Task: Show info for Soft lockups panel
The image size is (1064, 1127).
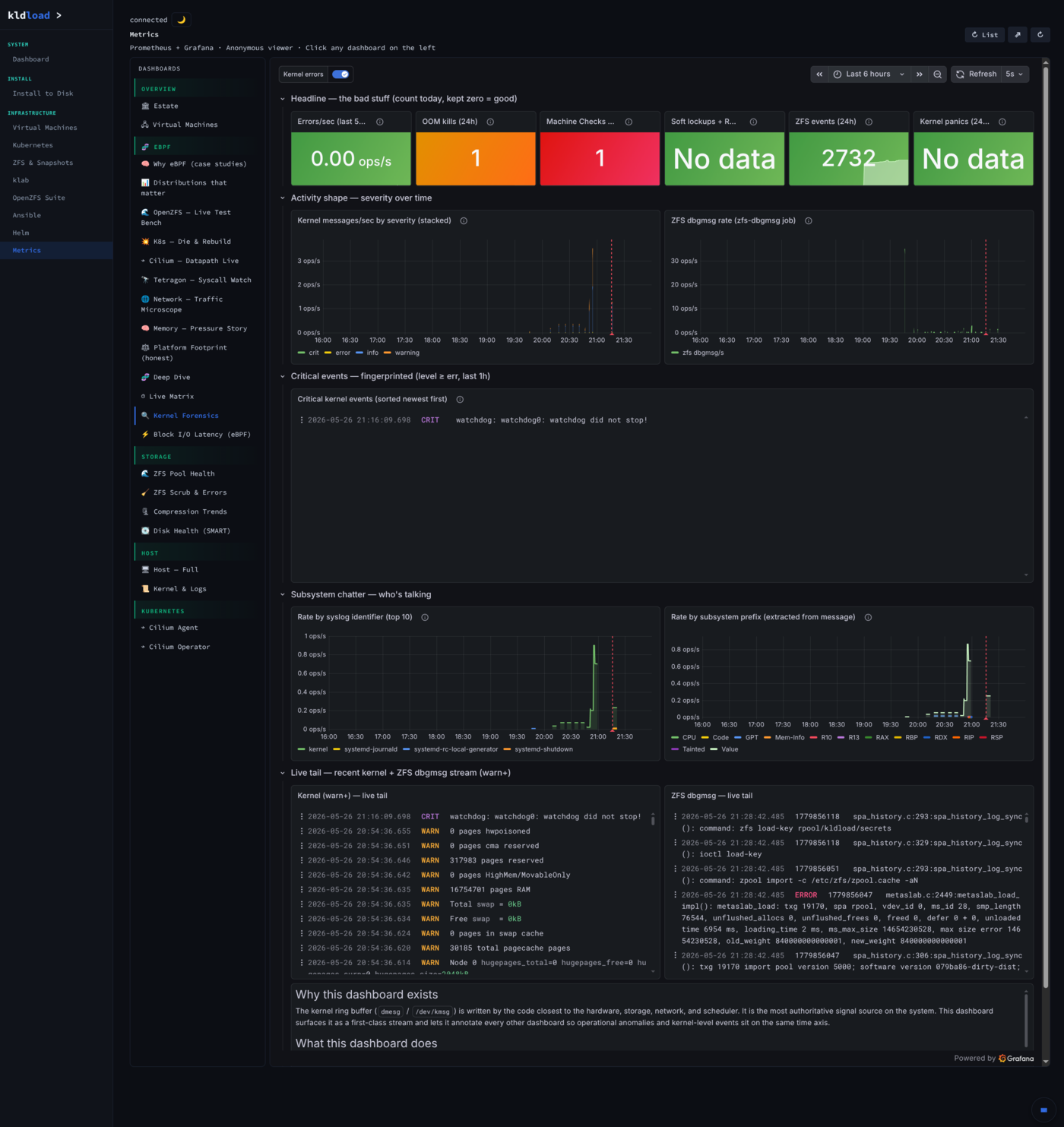Action: click(753, 122)
